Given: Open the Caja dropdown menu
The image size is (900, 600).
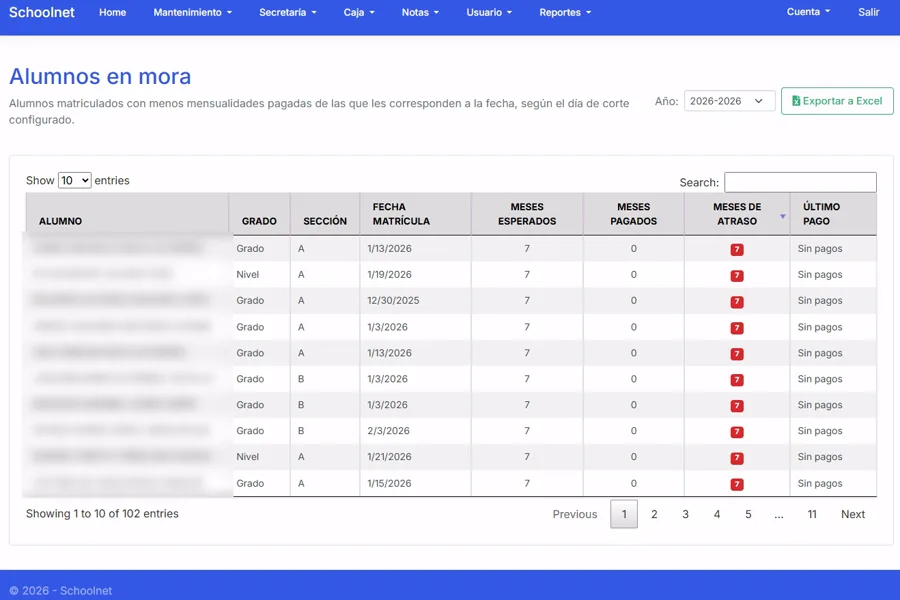Looking at the screenshot, I should click(359, 12).
